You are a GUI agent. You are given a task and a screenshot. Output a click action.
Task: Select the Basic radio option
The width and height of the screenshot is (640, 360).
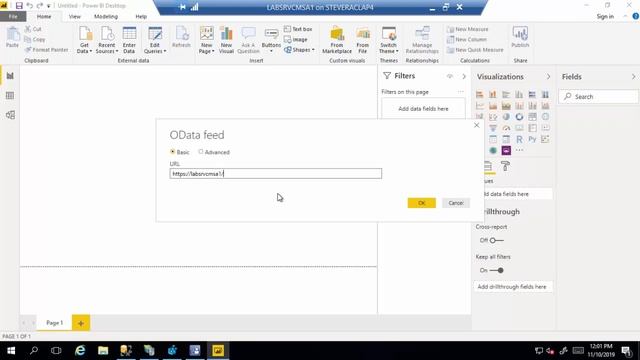(180, 152)
